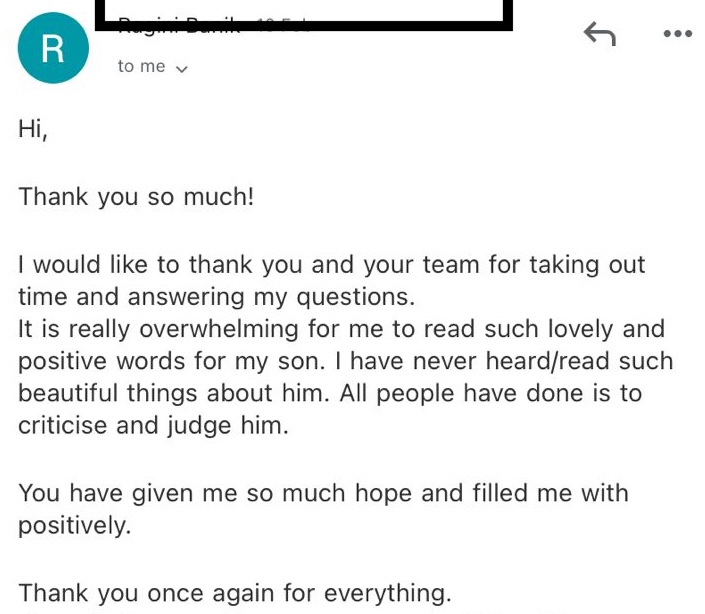
Task: Click the reply arrow icon
Action: click(x=599, y=35)
